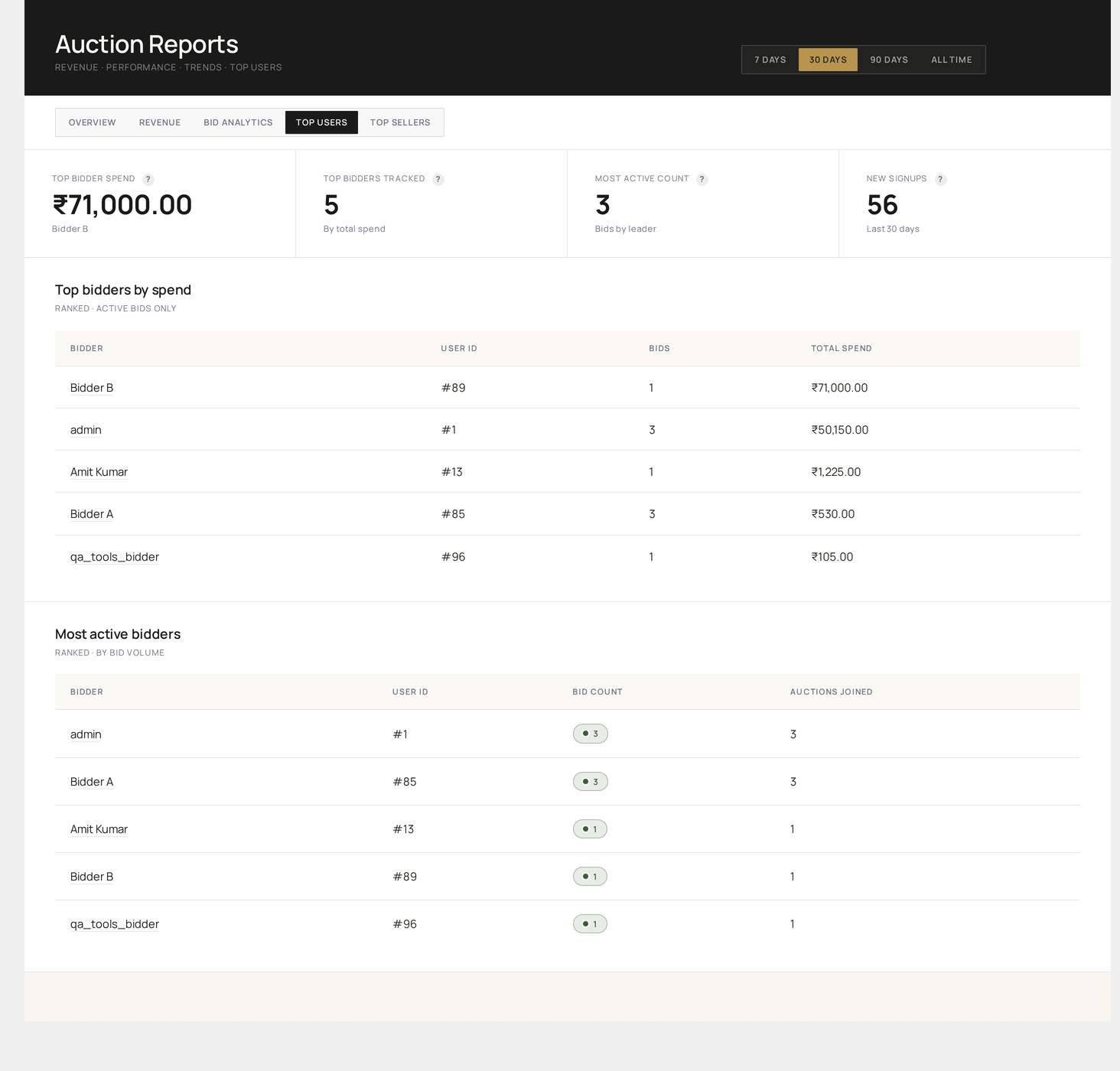
Task: Switch to the Bid Analytics tab
Action: (x=238, y=122)
